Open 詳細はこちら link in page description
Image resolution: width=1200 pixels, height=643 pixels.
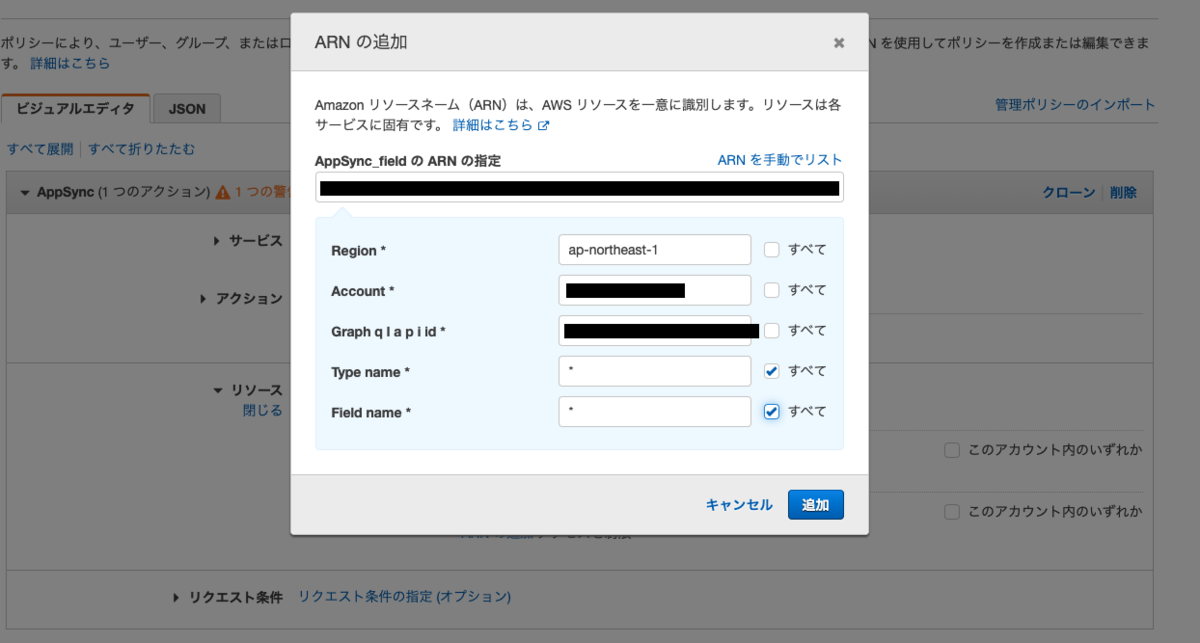click(70, 63)
